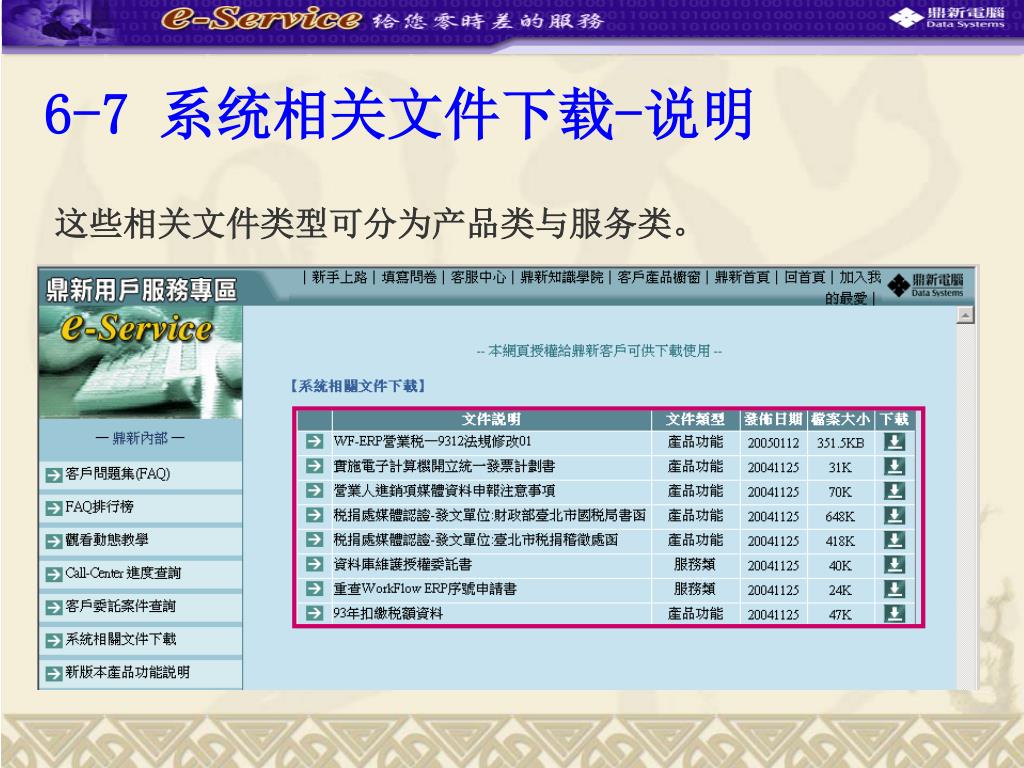1024x768 pixels.
Task: Open 鼎新知識學院 in top navigation
Action: (562, 278)
